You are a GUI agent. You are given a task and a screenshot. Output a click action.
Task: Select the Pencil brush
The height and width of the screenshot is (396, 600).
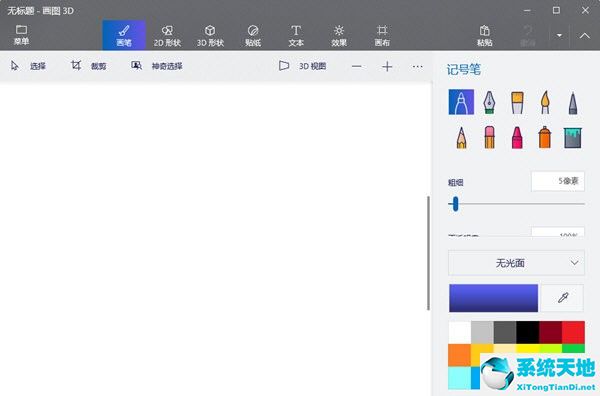[x=461, y=137]
